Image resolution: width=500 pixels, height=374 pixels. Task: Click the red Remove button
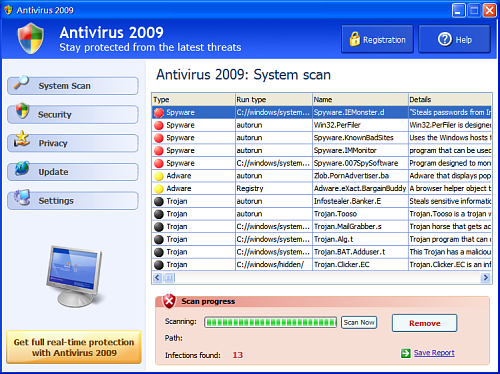point(424,323)
